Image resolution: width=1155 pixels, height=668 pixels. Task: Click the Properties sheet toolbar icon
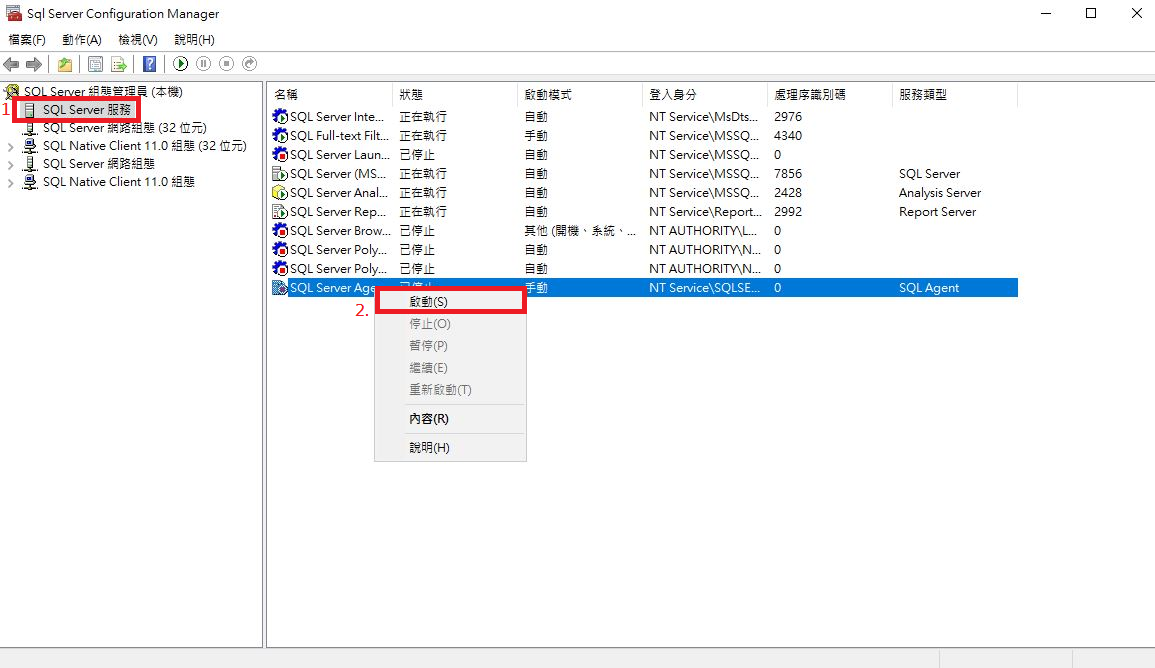click(x=95, y=64)
